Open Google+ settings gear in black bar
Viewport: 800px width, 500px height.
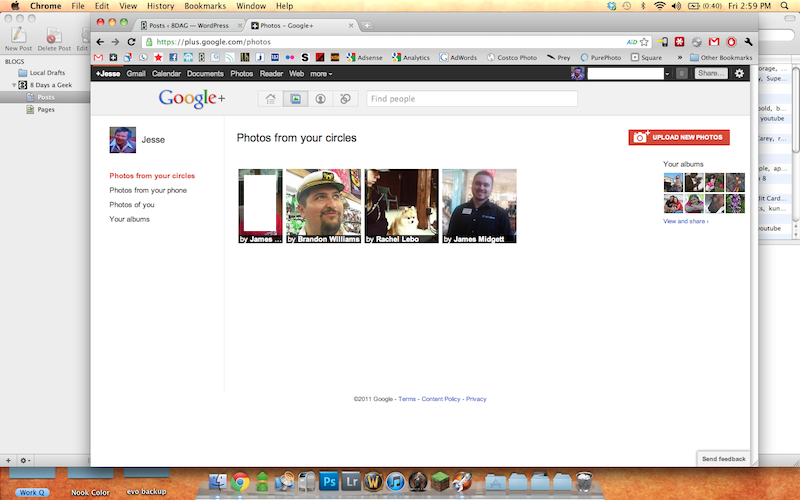tap(739, 73)
